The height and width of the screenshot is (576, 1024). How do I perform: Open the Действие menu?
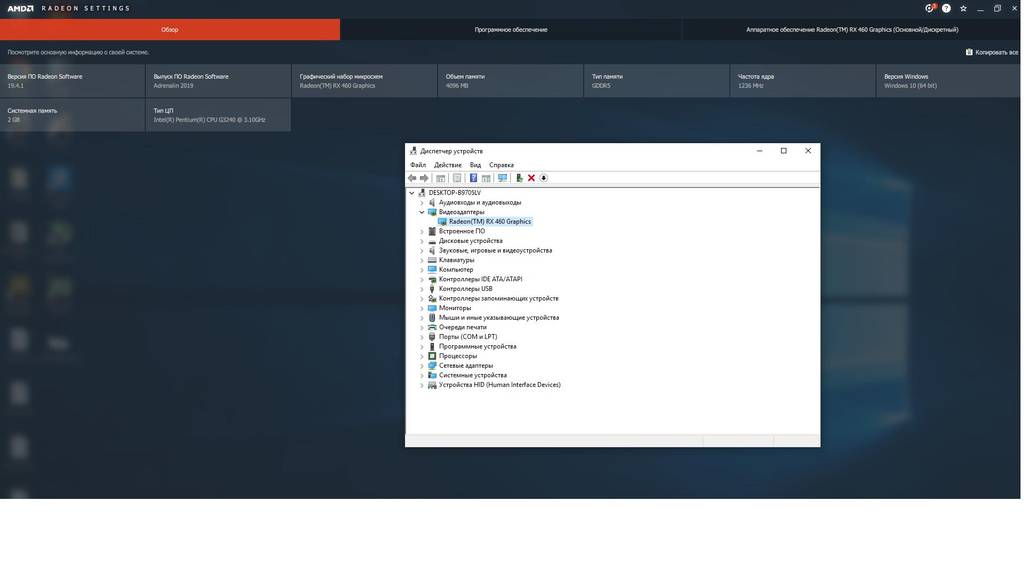pos(448,165)
